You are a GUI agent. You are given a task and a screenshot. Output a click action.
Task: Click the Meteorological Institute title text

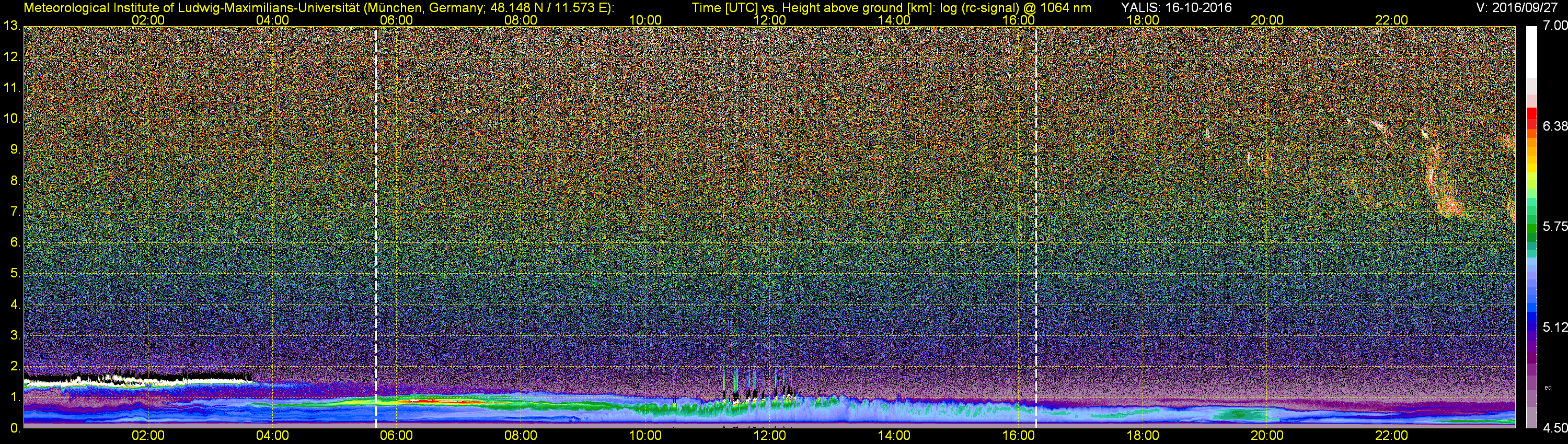coord(318,8)
